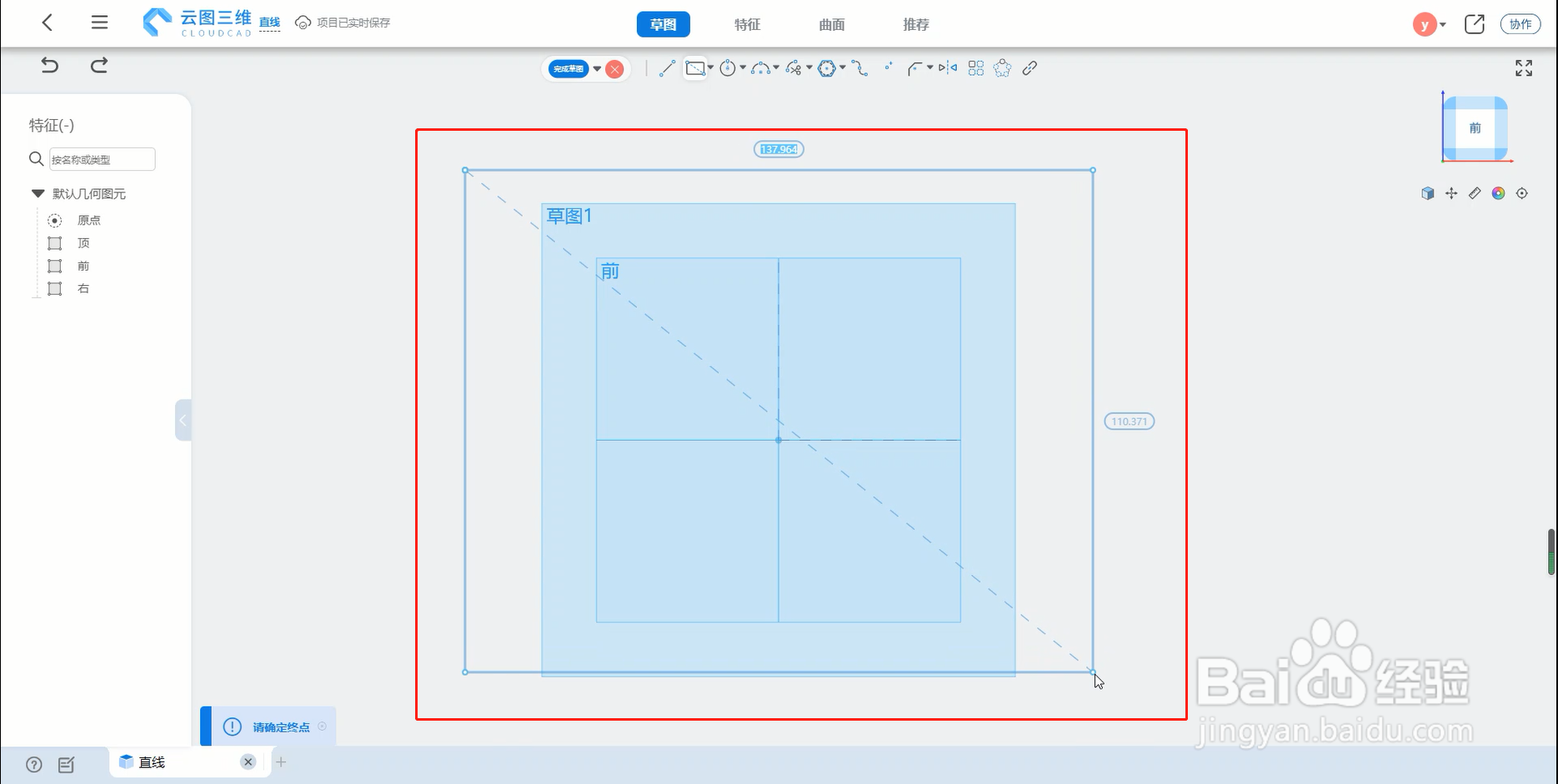Switch to the 曲面 tab

[832, 24]
